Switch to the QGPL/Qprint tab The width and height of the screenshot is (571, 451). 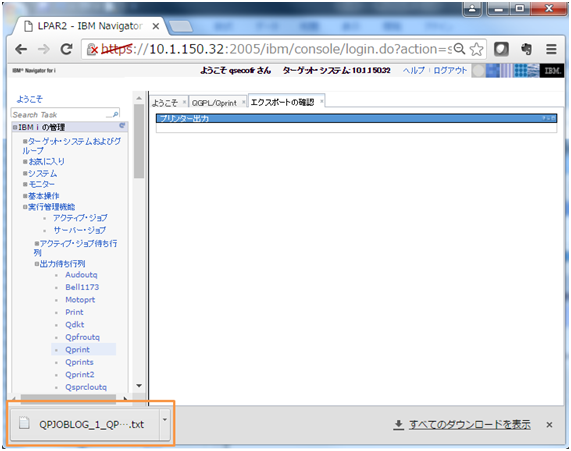(x=214, y=103)
